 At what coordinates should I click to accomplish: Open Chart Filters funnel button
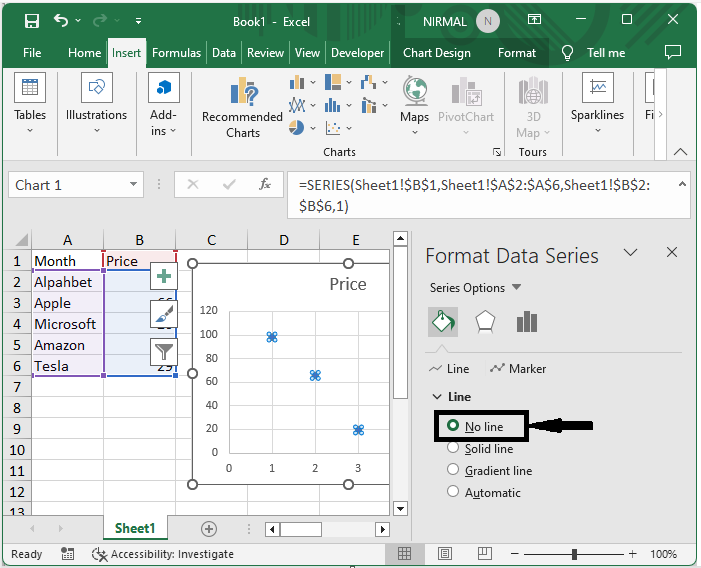[164, 351]
